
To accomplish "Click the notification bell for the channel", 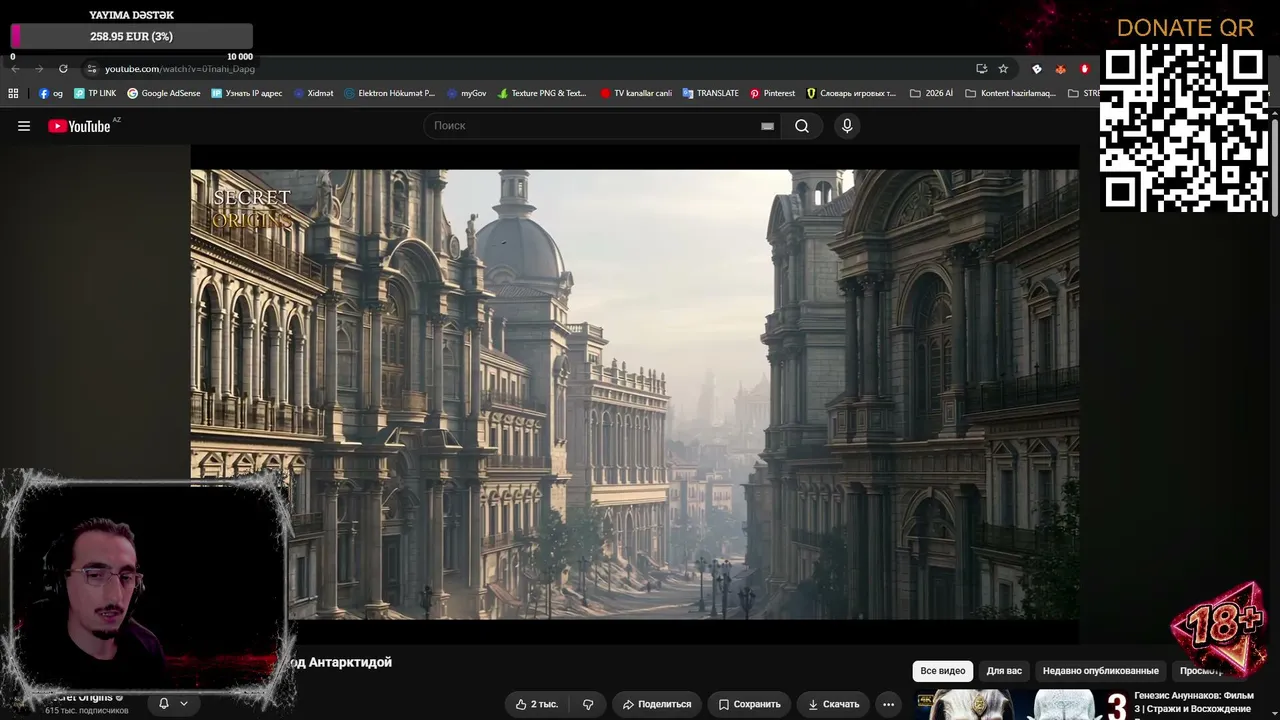I will [164, 703].
